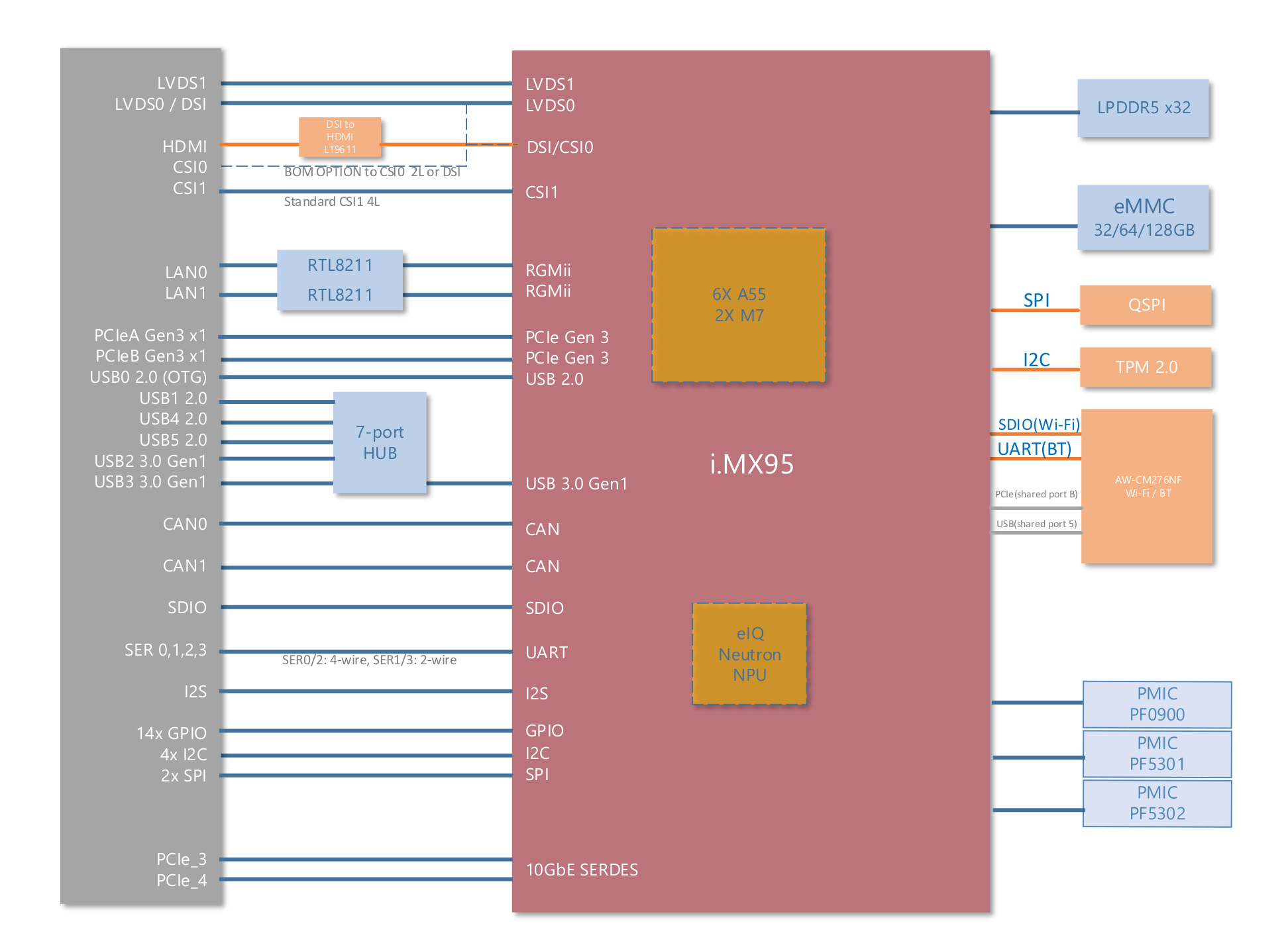Select the 'GPIO' label on i.MX95
Screen dimensions: 1288x951
coord(545,731)
